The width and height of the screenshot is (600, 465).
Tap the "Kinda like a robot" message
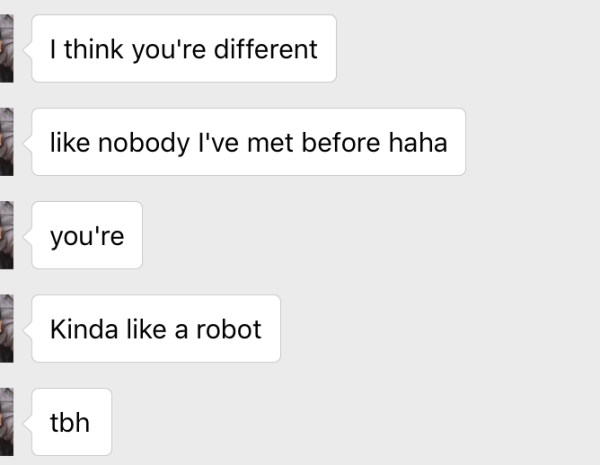click(156, 328)
